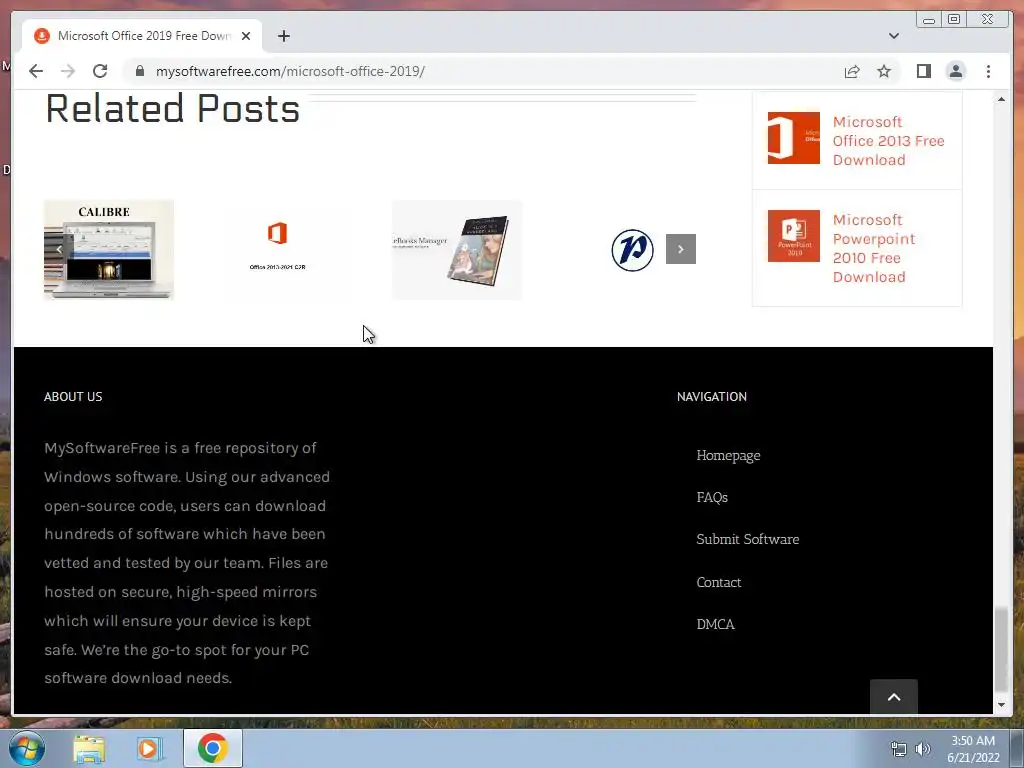Open the Calibre related post thumbnail

pyautogui.click(x=109, y=249)
